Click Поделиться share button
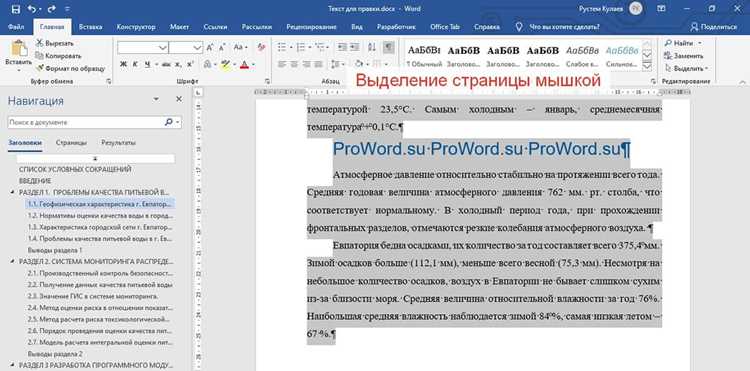Screen dimensions: 750x371 (715, 27)
